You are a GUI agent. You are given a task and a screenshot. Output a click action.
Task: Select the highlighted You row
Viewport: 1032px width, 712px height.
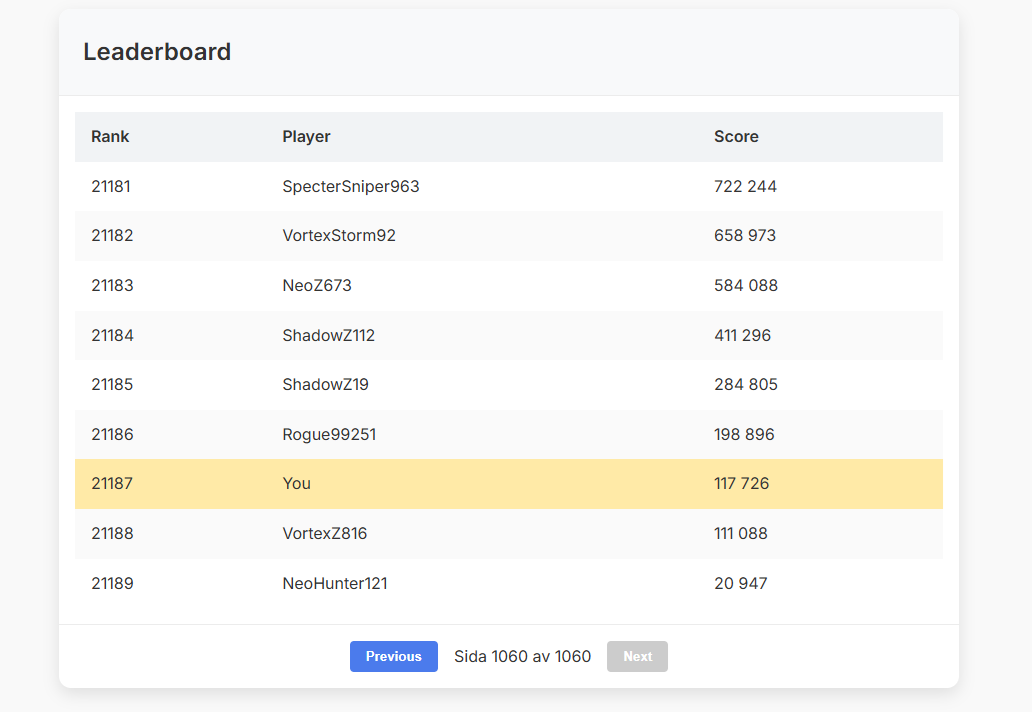coord(509,484)
